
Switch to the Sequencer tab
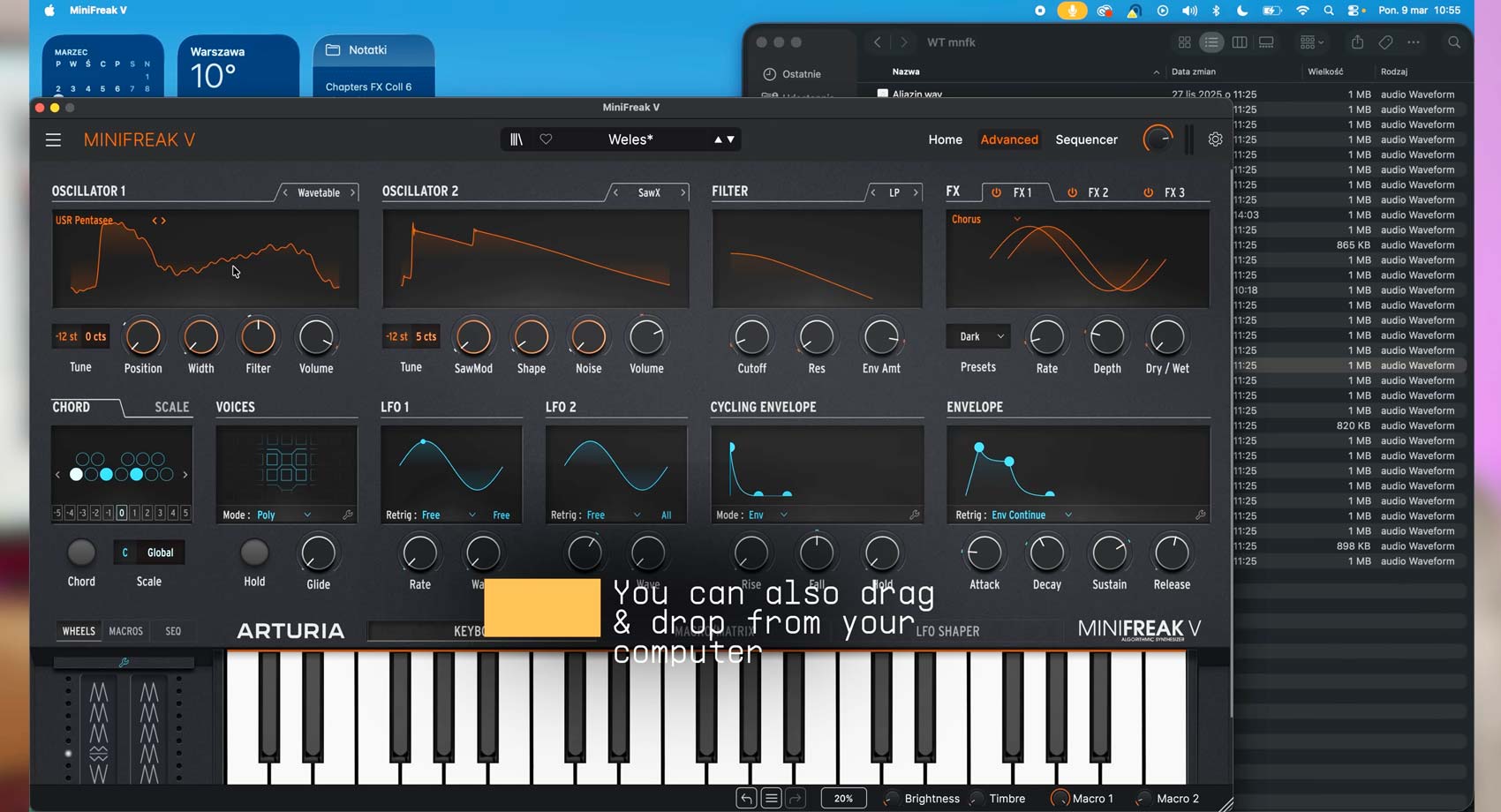point(1086,139)
